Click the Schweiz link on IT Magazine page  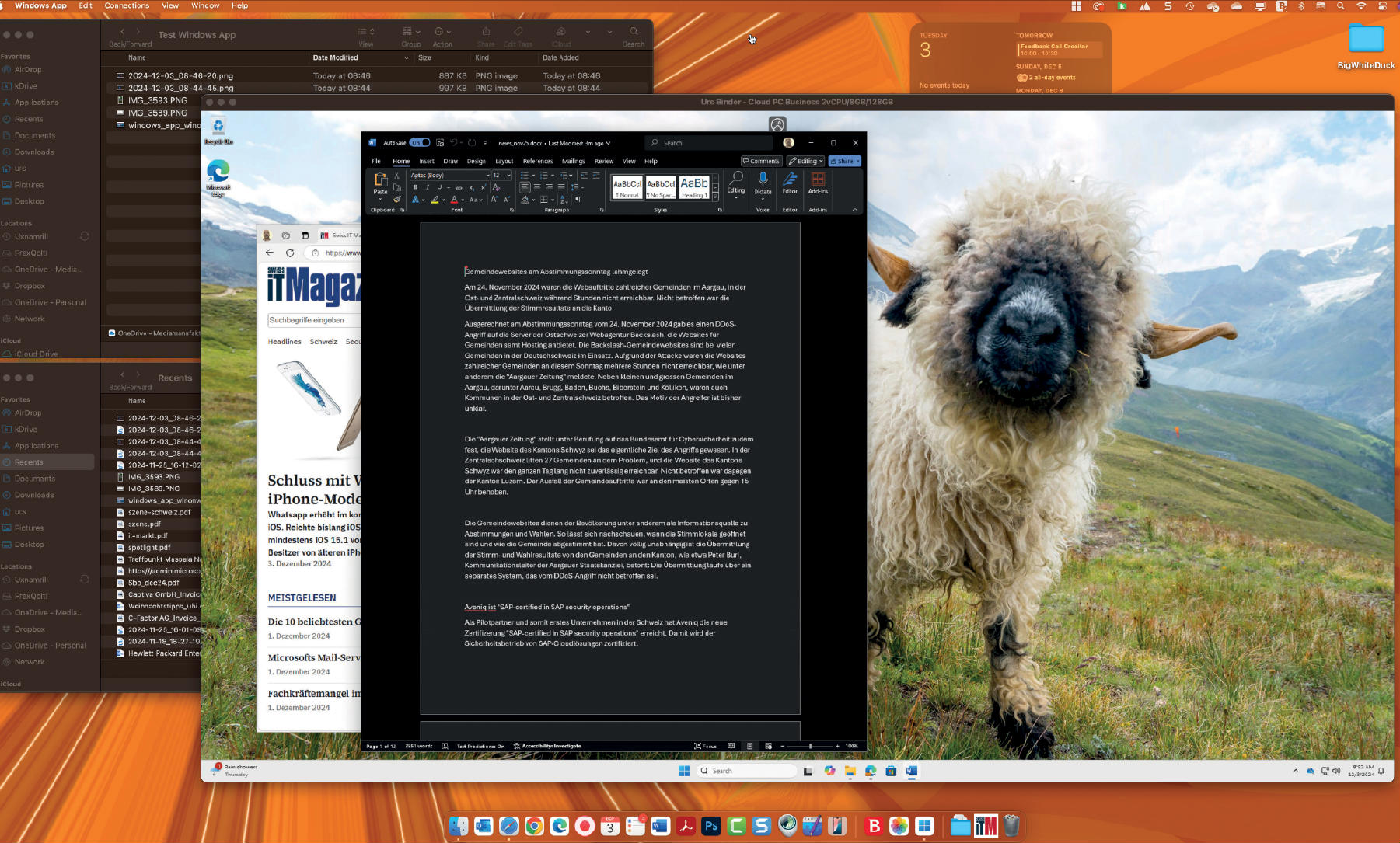click(323, 341)
